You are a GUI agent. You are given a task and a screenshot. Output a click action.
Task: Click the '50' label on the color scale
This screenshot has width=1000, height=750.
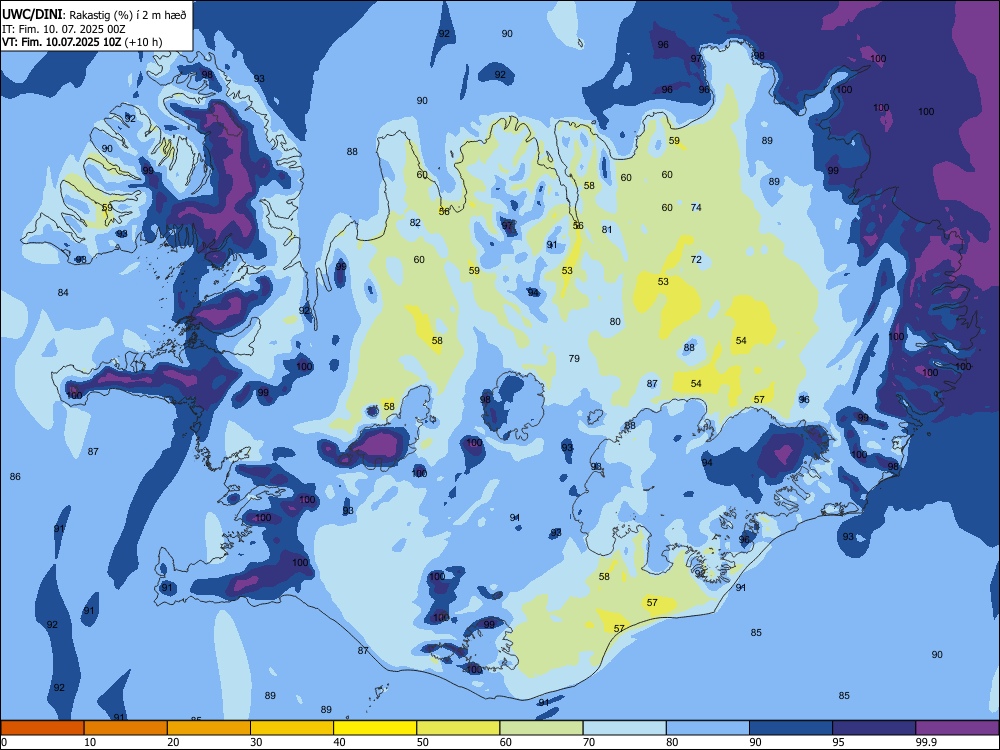(x=422, y=742)
